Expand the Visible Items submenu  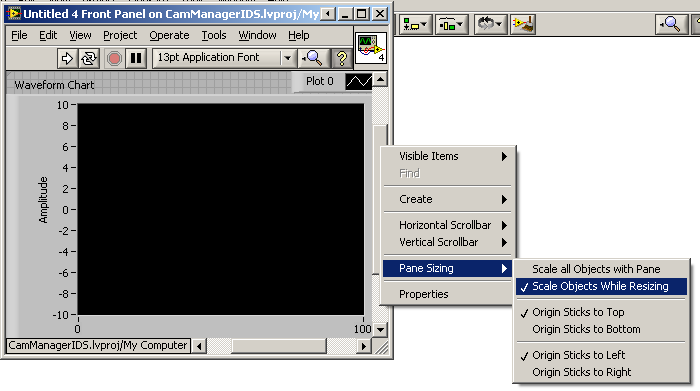[447, 156]
